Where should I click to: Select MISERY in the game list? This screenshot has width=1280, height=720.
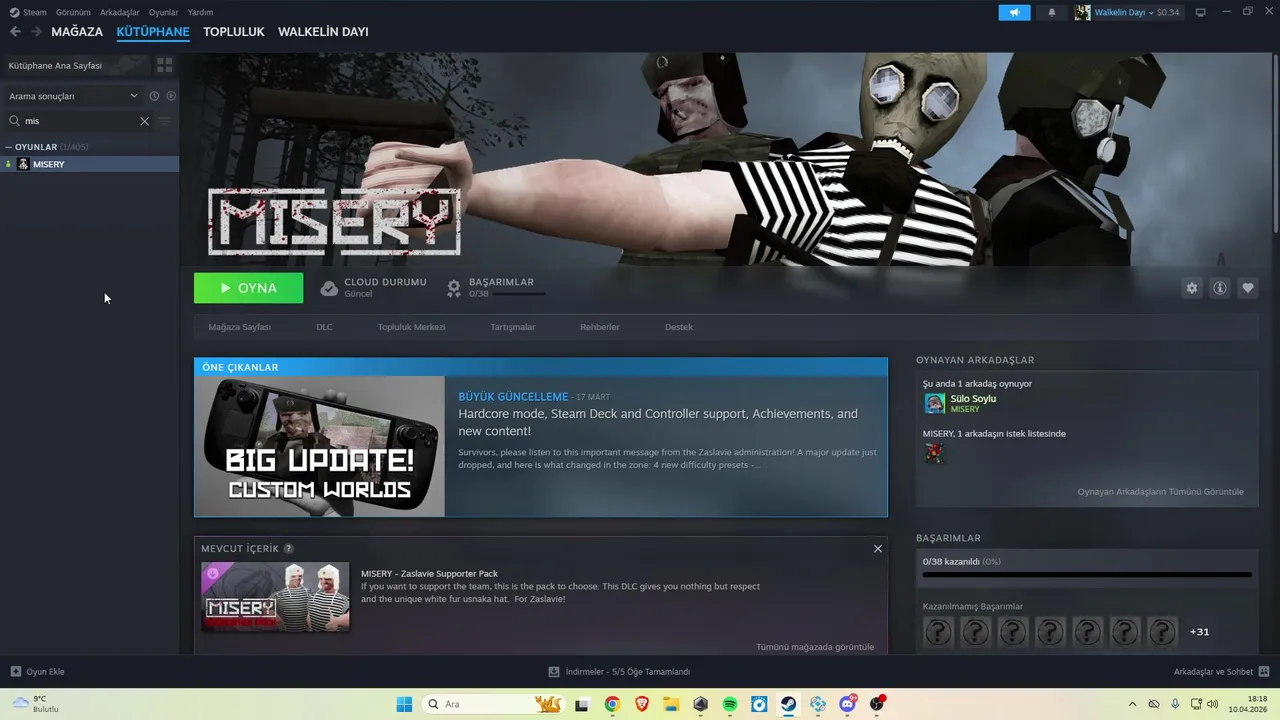pos(90,164)
